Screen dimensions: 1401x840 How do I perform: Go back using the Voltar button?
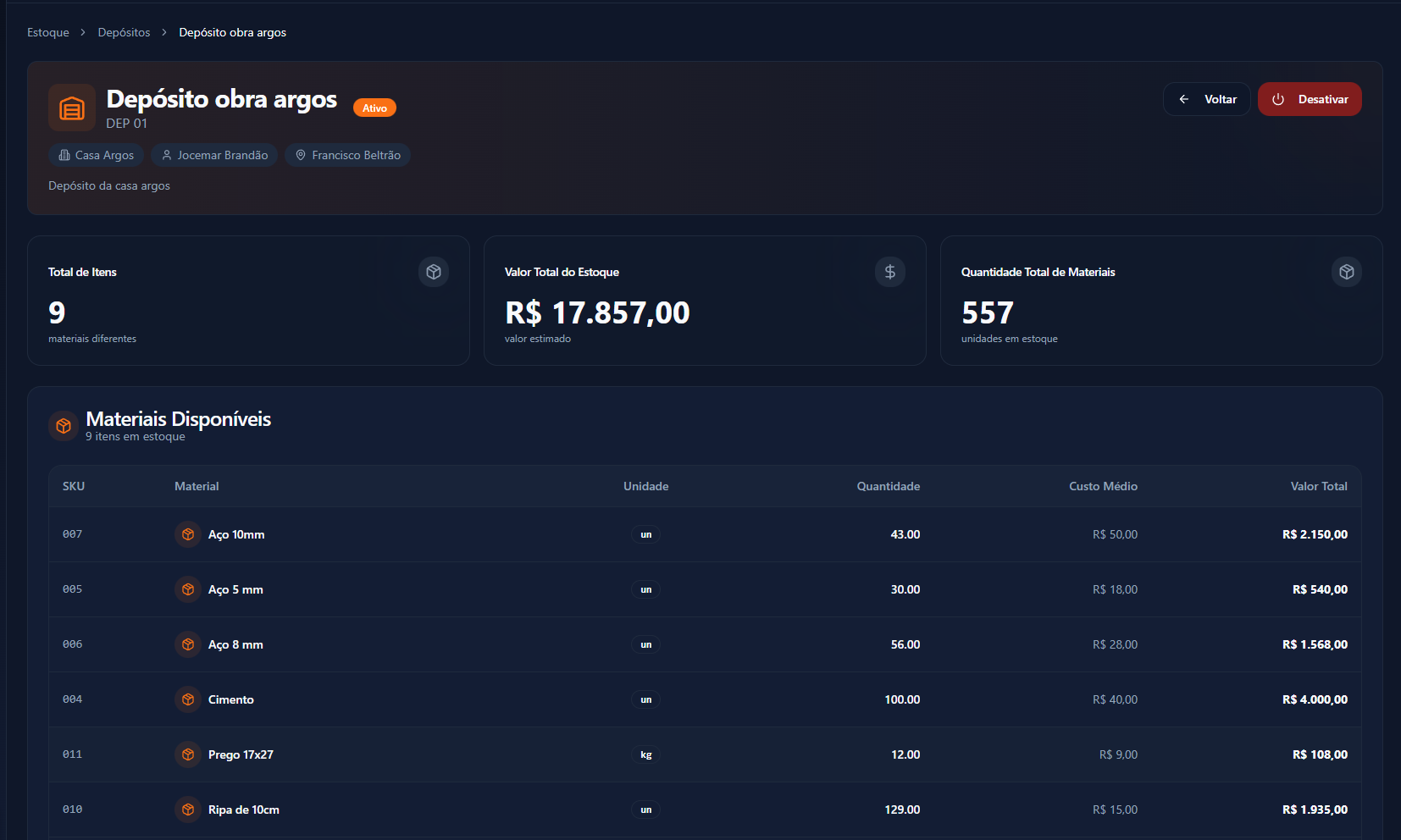[1206, 99]
